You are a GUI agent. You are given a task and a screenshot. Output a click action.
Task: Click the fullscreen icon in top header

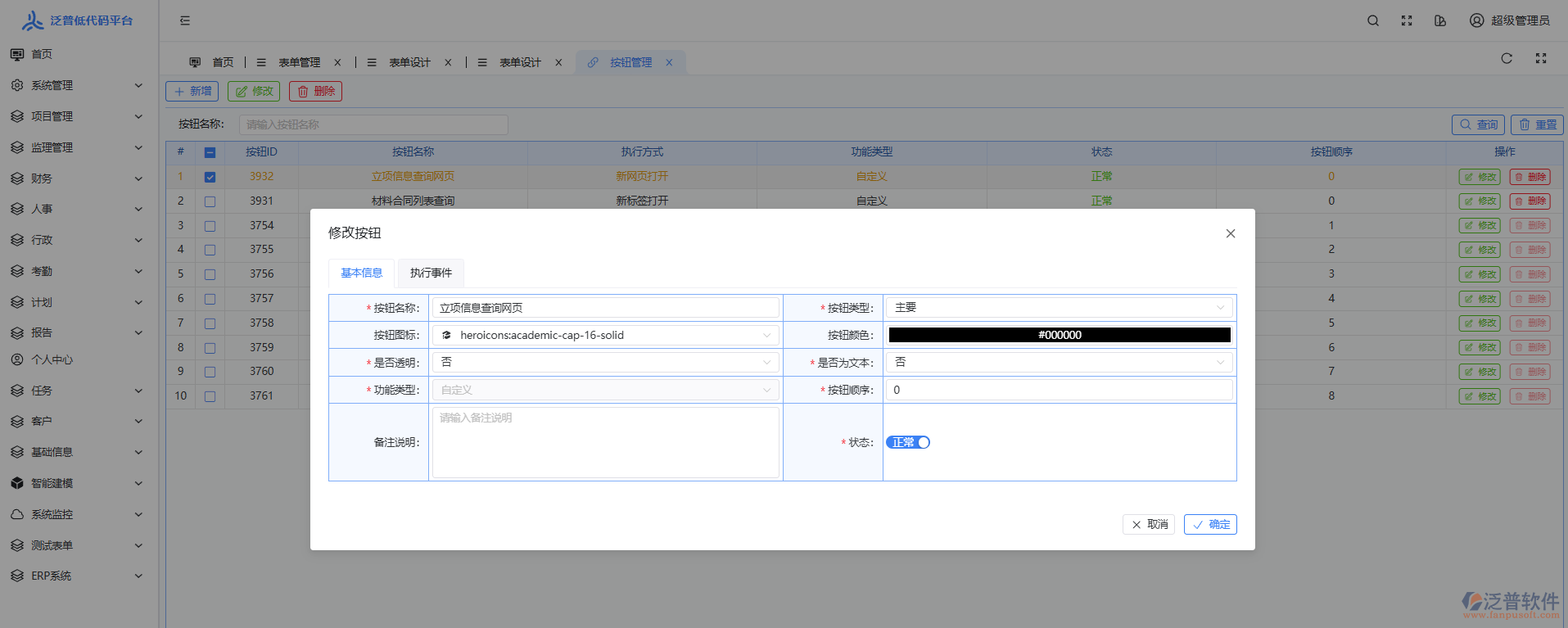pyautogui.click(x=1407, y=20)
